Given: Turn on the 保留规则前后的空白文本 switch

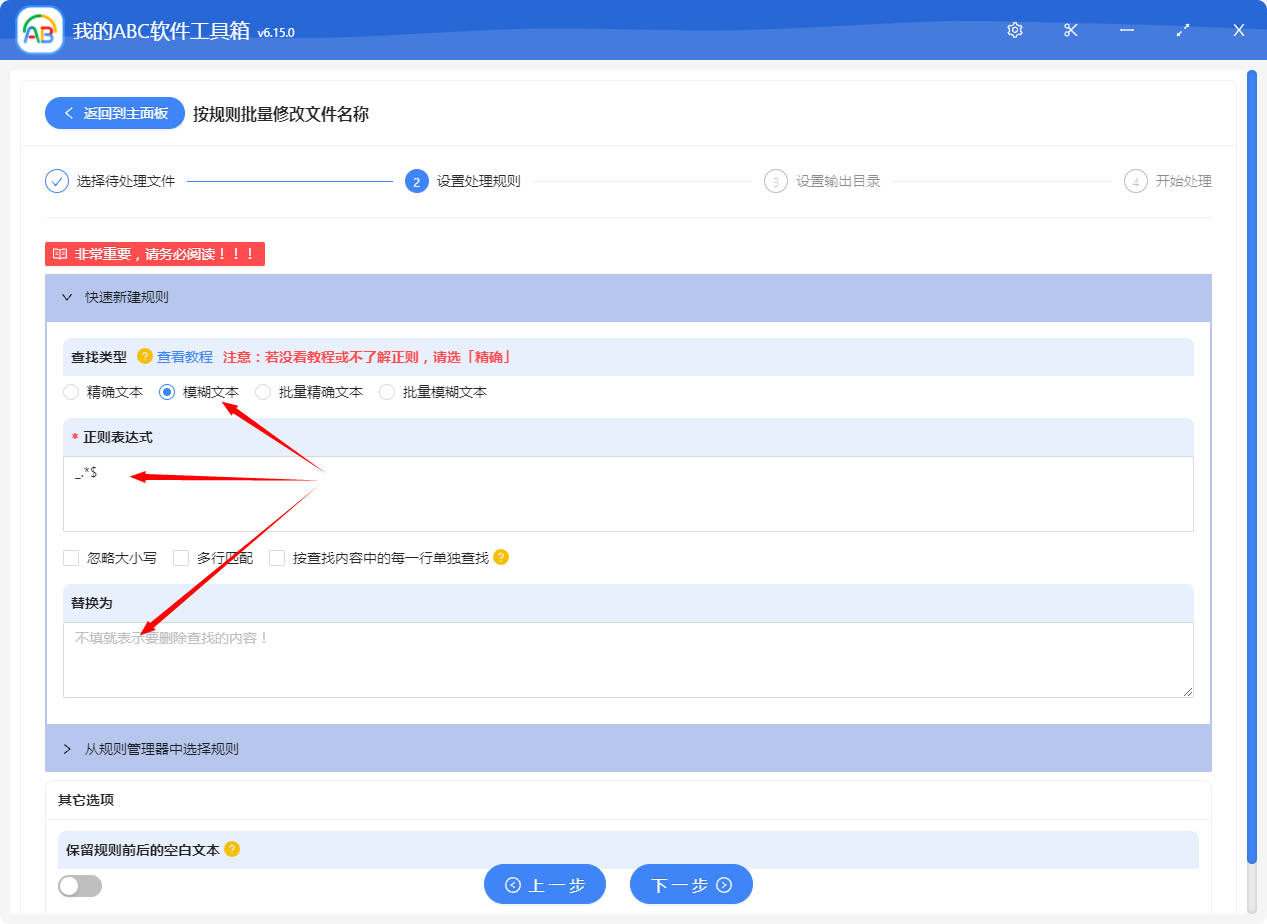Looking at the screenshot, I should coord(80,886).
